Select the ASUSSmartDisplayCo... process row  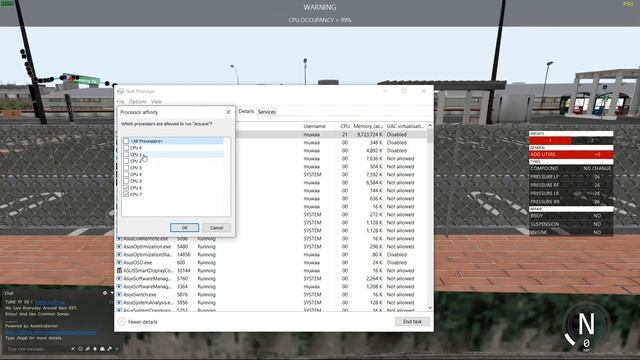click(271, 271)
